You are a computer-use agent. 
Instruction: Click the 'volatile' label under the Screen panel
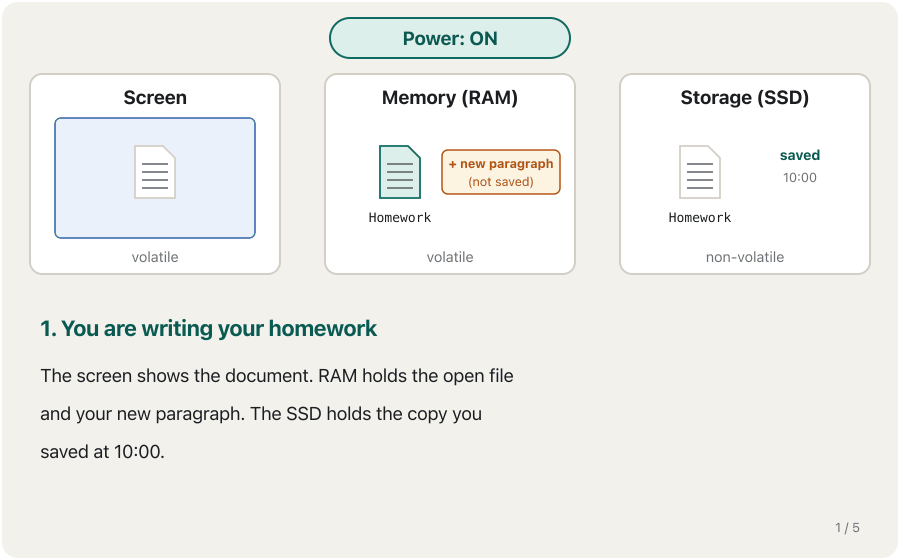click(155, 257)
